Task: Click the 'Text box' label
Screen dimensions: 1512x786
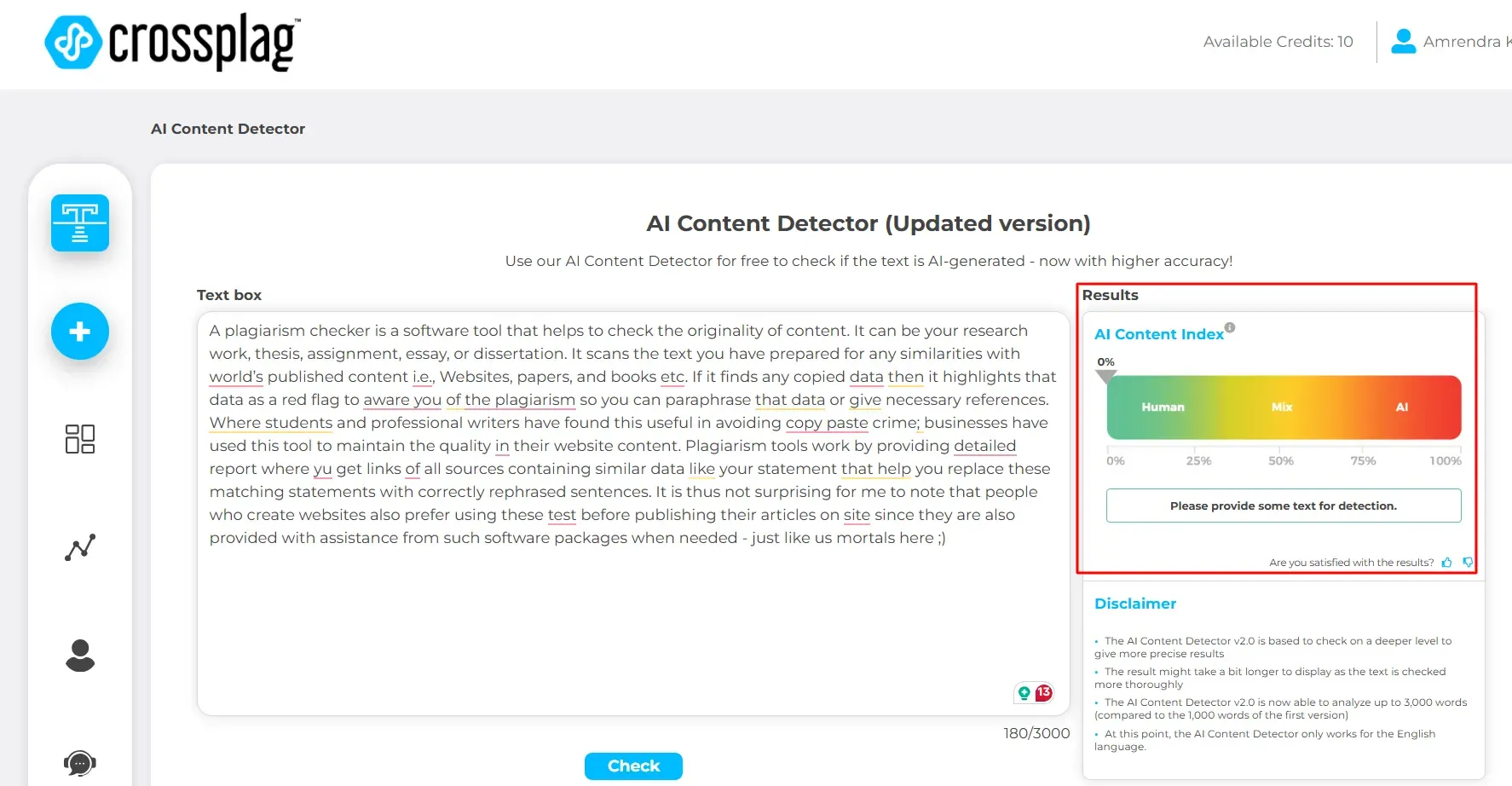Action: point(229,295)
